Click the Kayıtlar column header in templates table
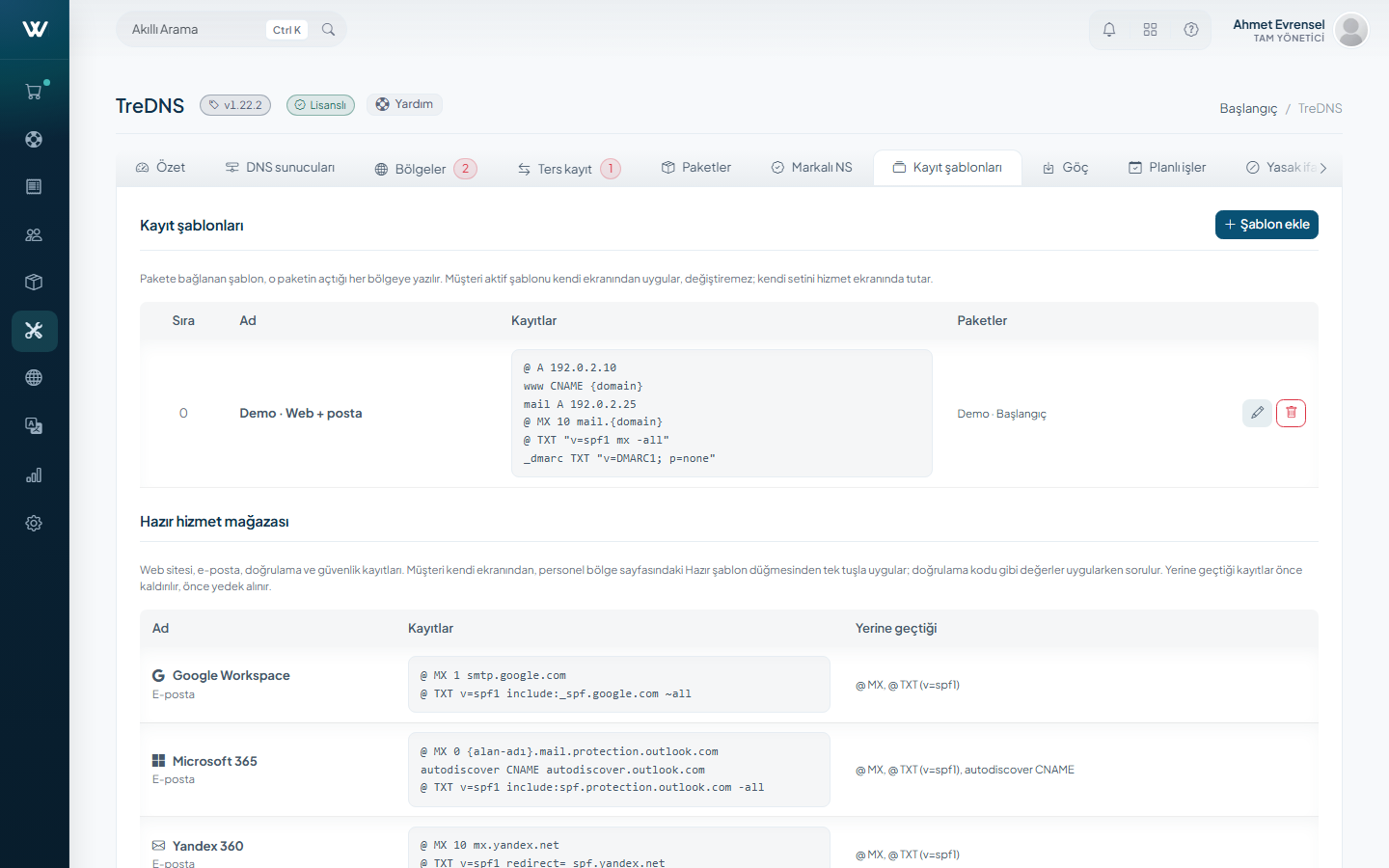This screenshot has width=1389, height=868. click(x=533, y=320)
